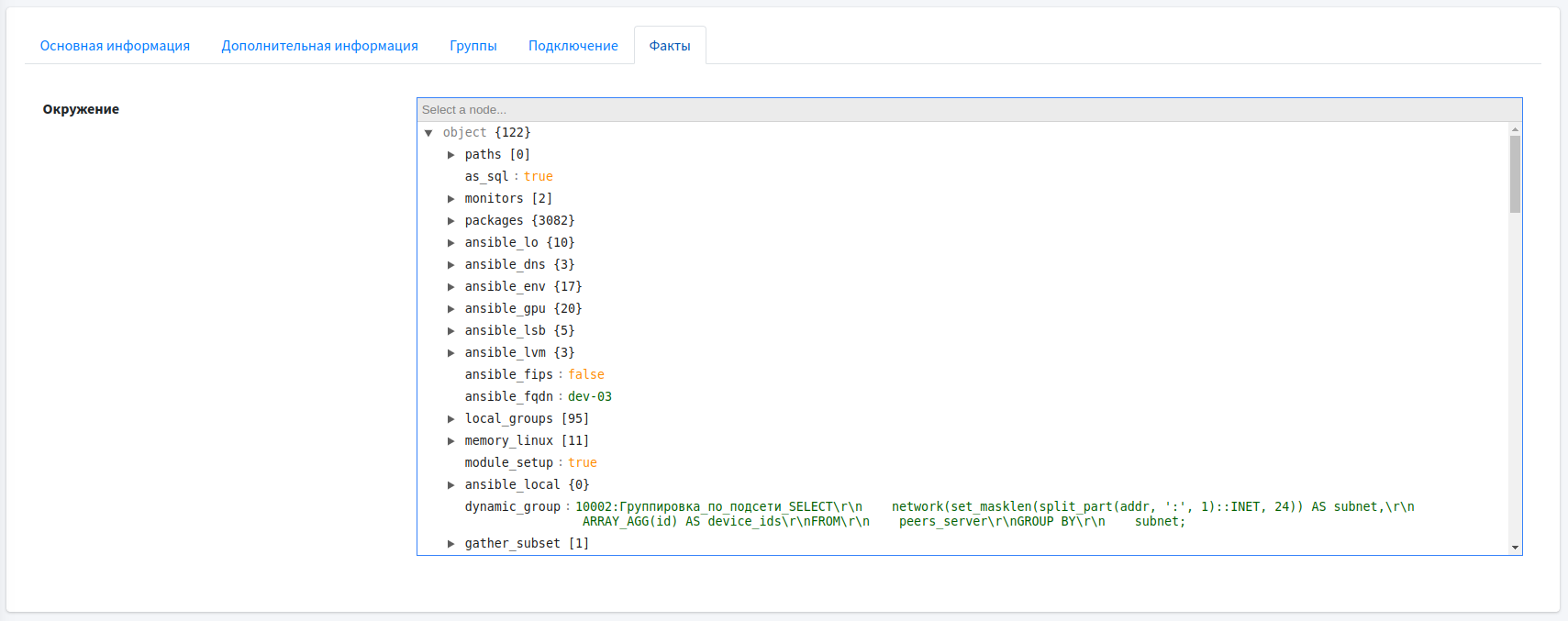Viewport: 1568px width, 621px height.
Task: Expand the ansible_lsb node arrow
Action: 450,331
